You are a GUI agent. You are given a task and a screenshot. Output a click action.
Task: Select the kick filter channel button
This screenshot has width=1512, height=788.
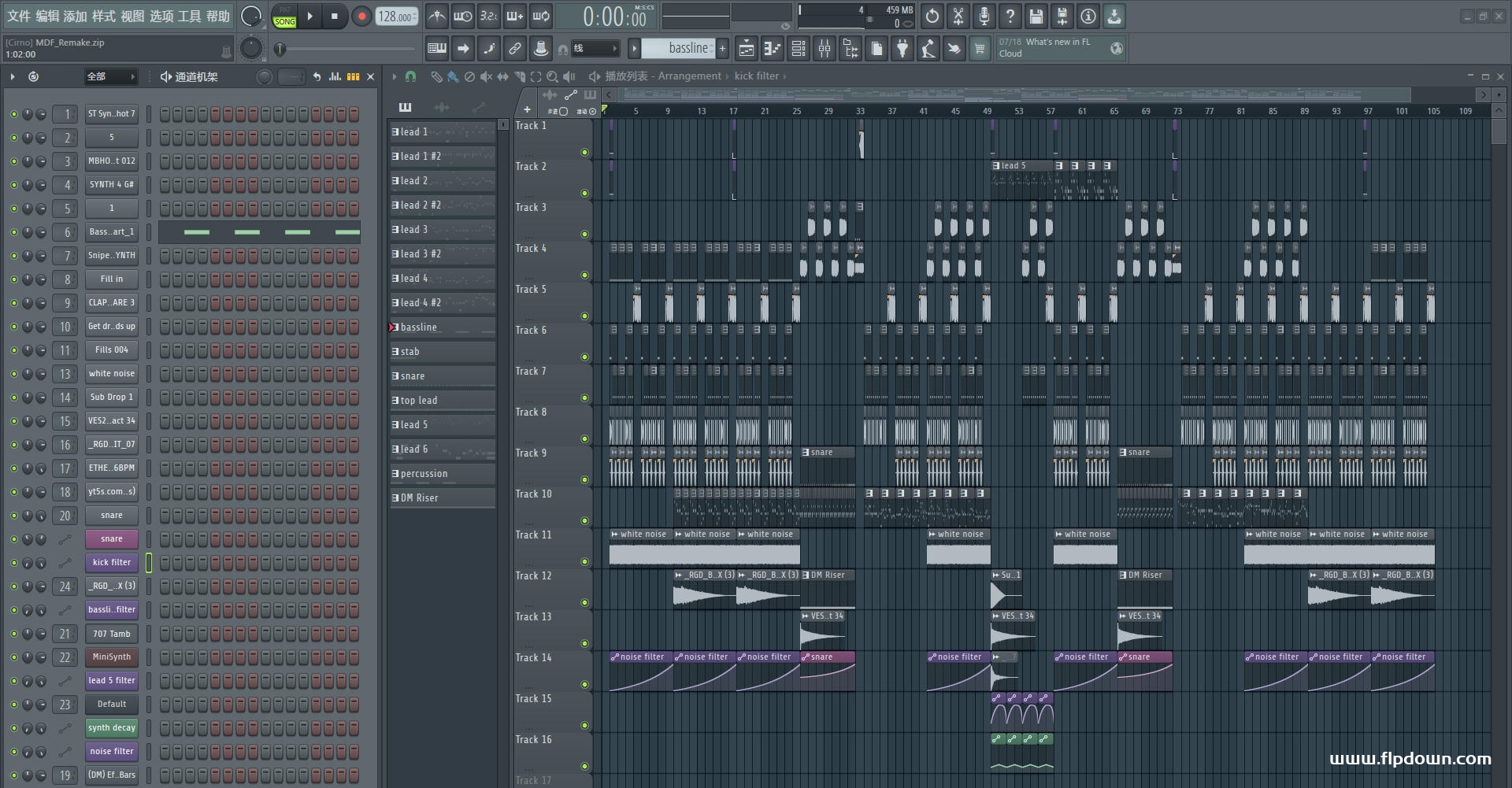(x=112, y=562)
